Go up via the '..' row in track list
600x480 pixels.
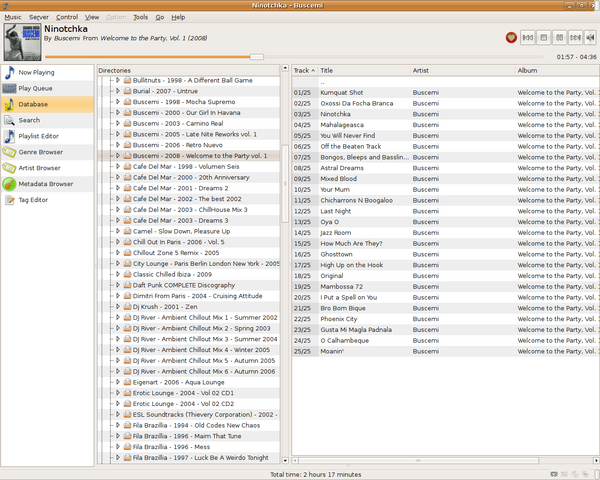445,82
